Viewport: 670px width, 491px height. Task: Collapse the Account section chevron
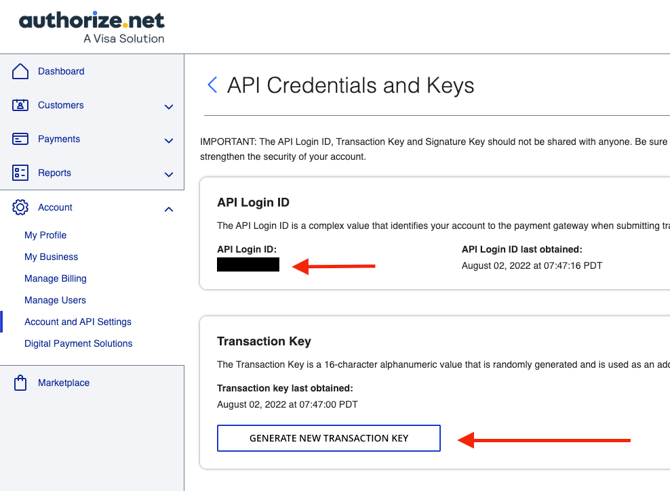169,209
